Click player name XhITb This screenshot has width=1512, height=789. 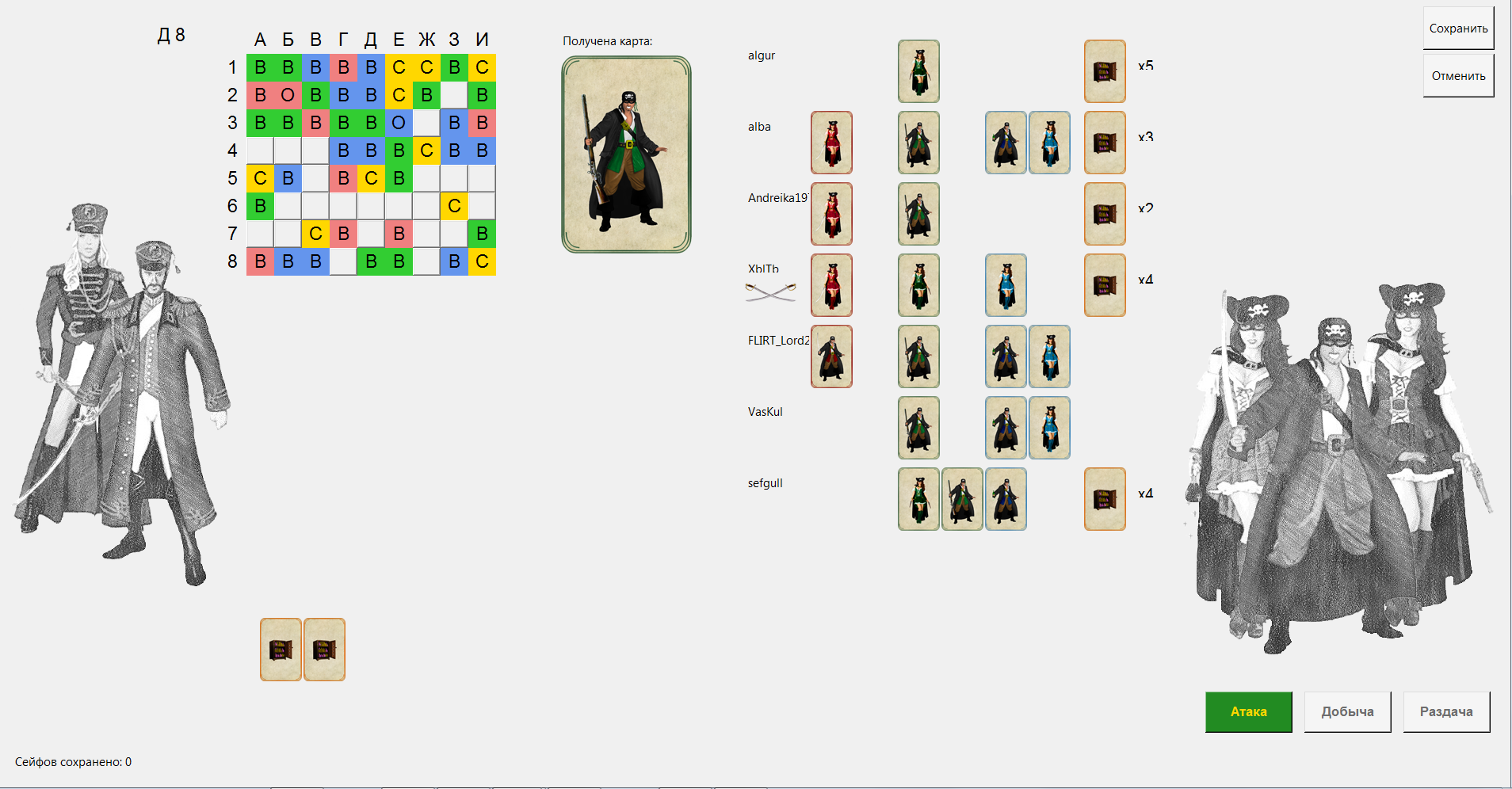763,269
